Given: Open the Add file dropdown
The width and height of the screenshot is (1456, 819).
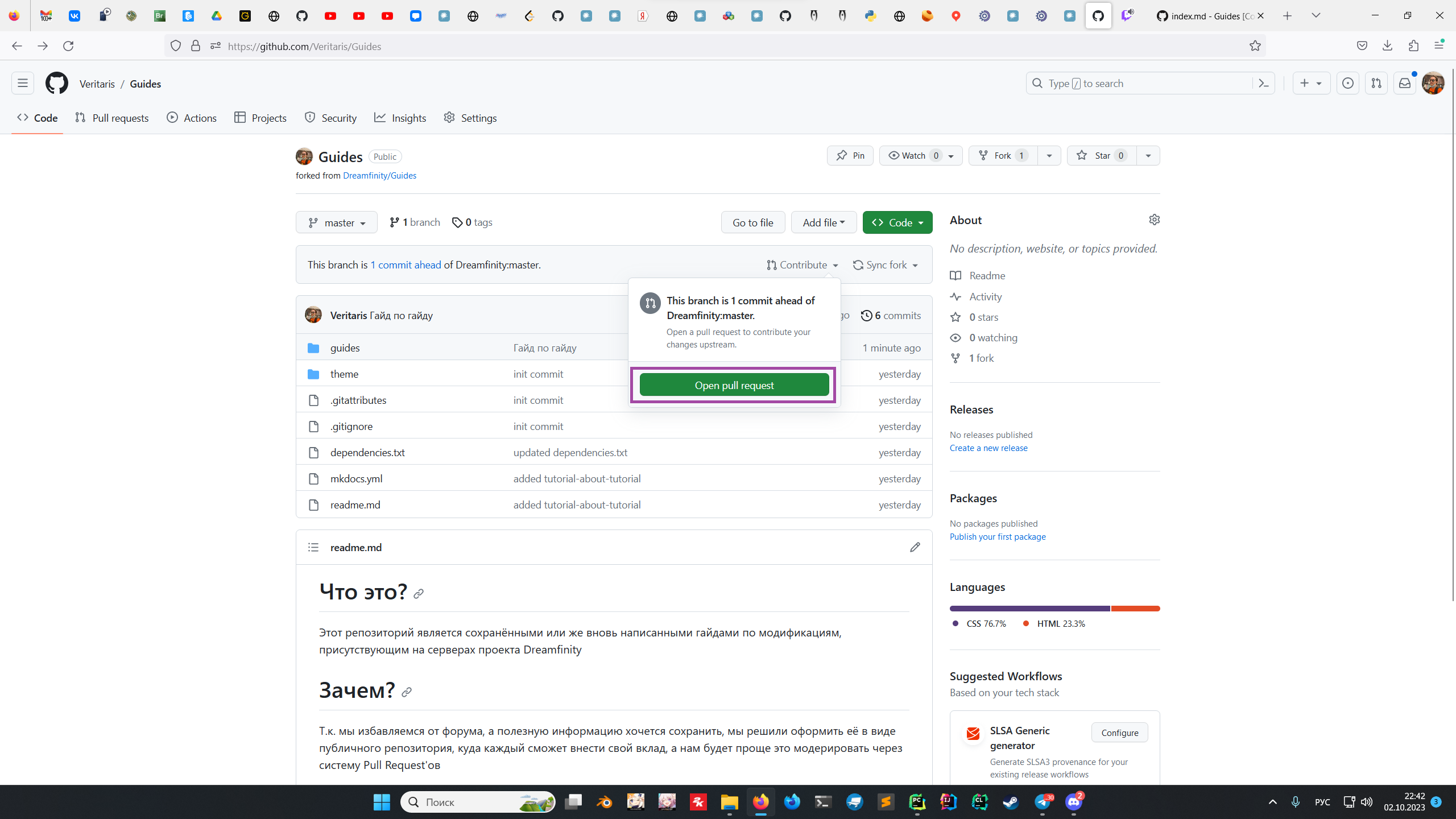Looking at the screenshot, I should [x=824, y=223].
